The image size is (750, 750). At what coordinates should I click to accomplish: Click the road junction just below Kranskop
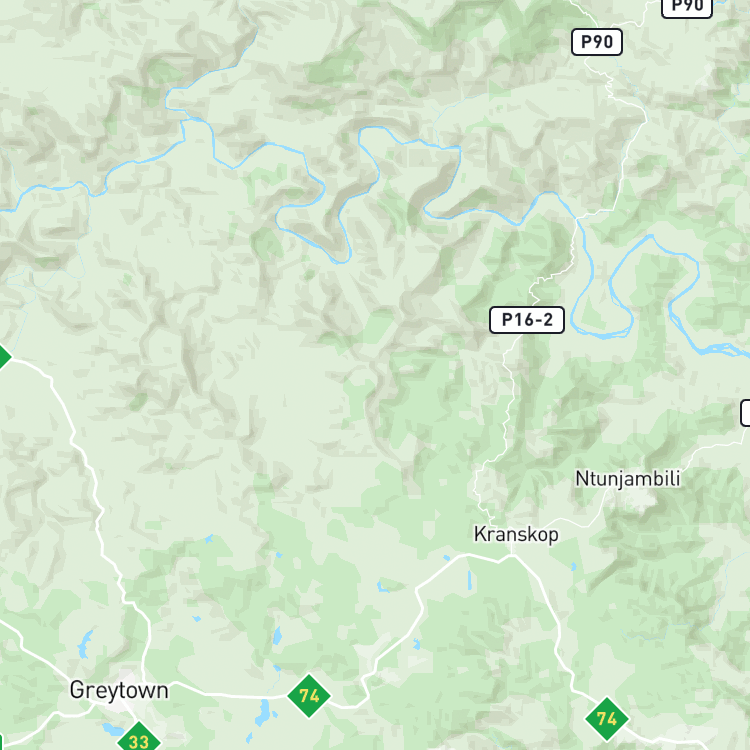click(512, 556)
